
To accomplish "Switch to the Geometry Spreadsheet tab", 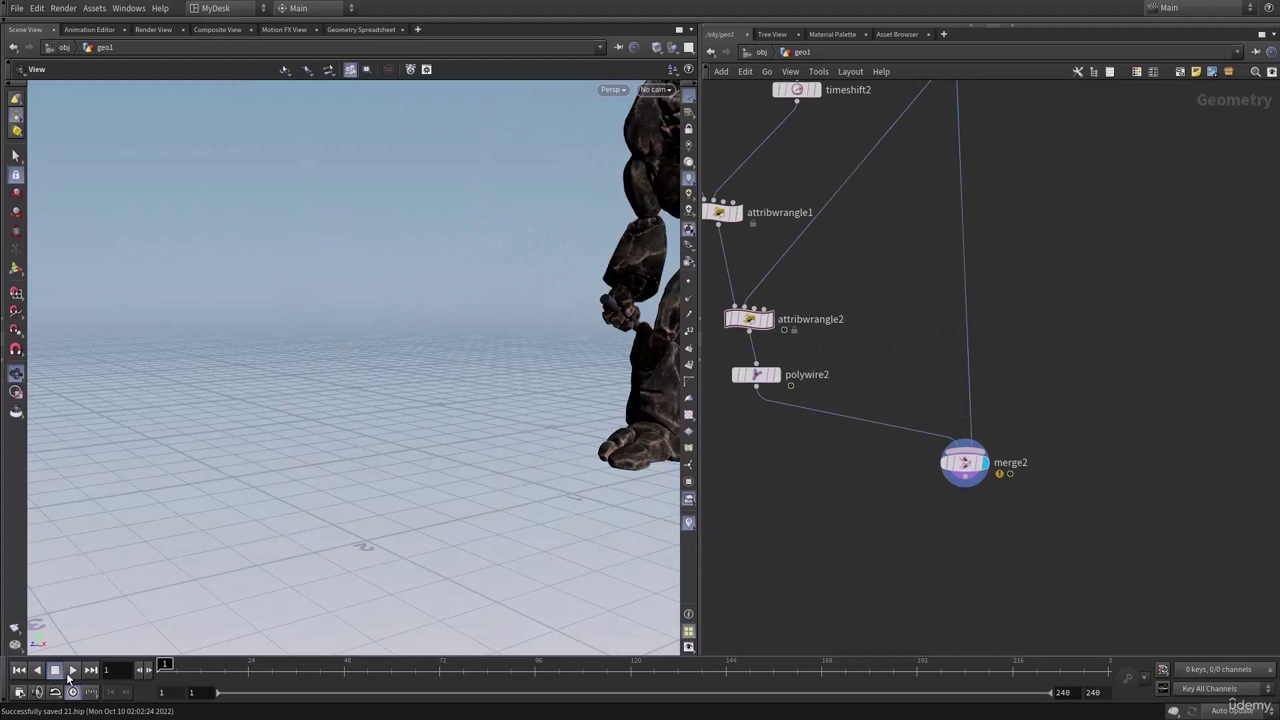I will click(x=360, y=30).
